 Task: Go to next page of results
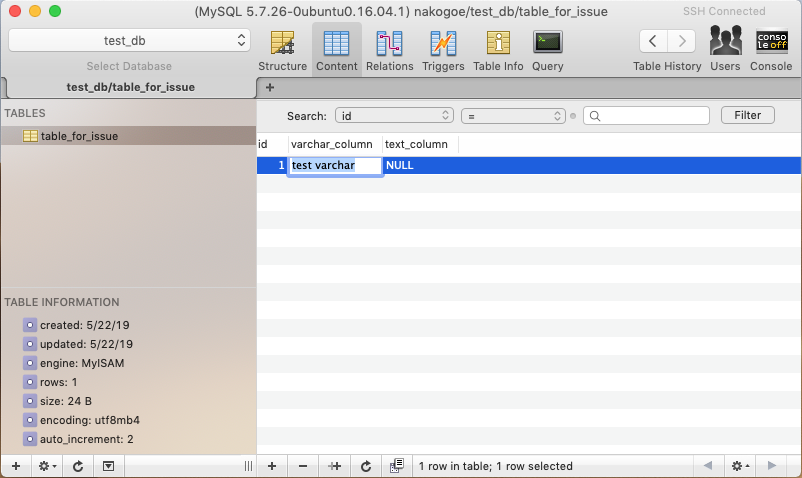771,466
